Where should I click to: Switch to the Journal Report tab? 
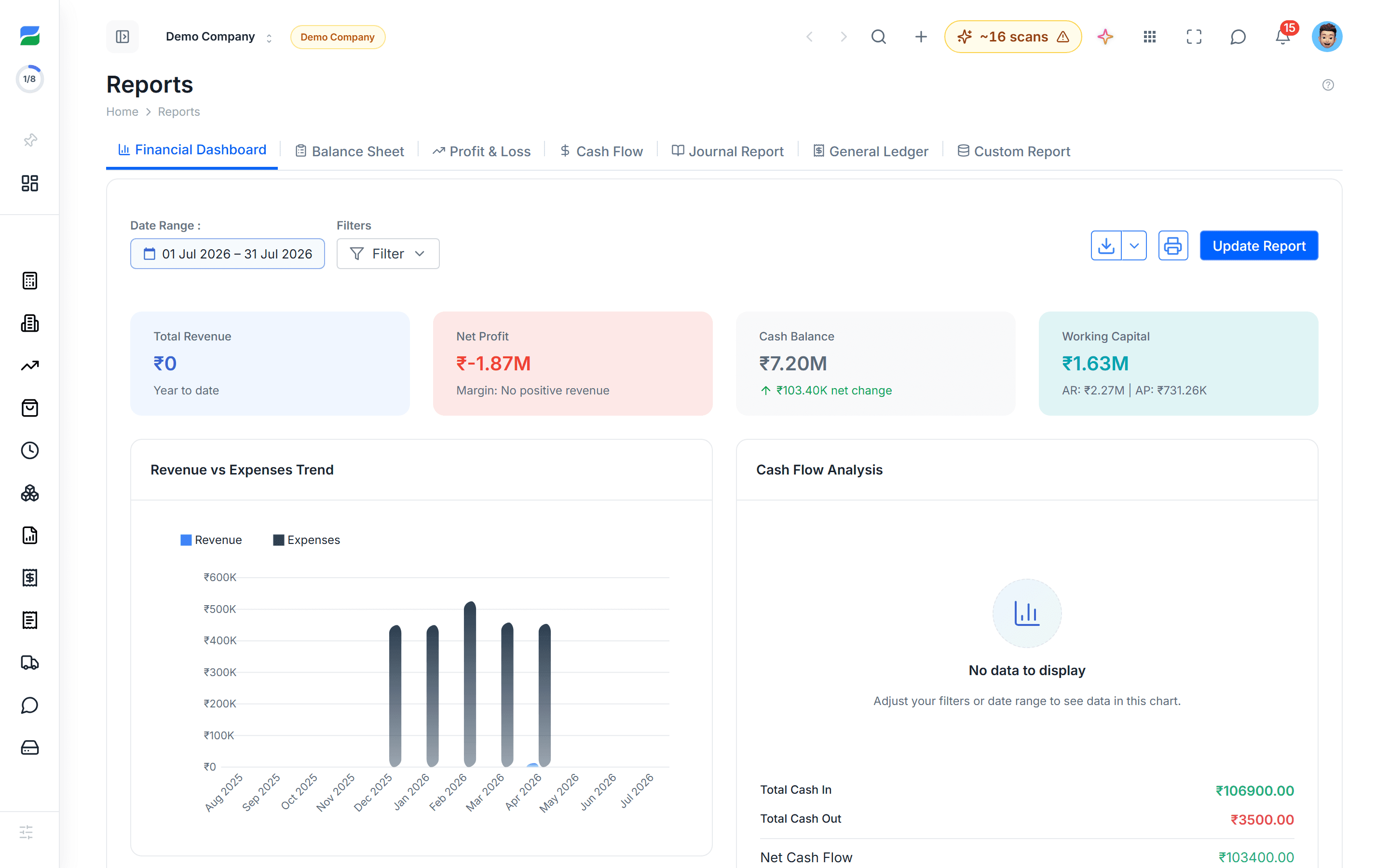click(728, 151)
